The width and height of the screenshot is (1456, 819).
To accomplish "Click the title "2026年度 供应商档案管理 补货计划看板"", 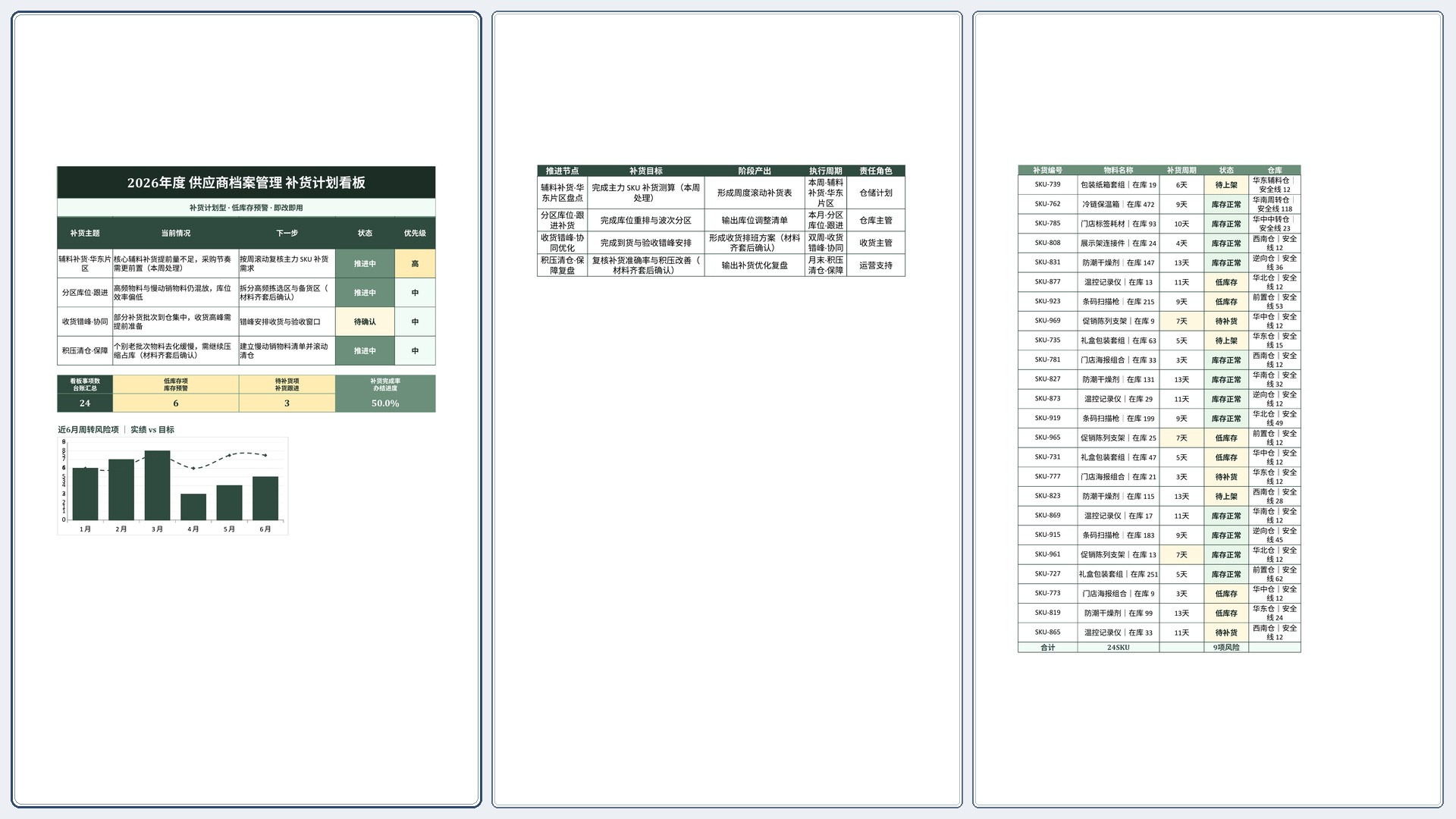I will 246,183.
